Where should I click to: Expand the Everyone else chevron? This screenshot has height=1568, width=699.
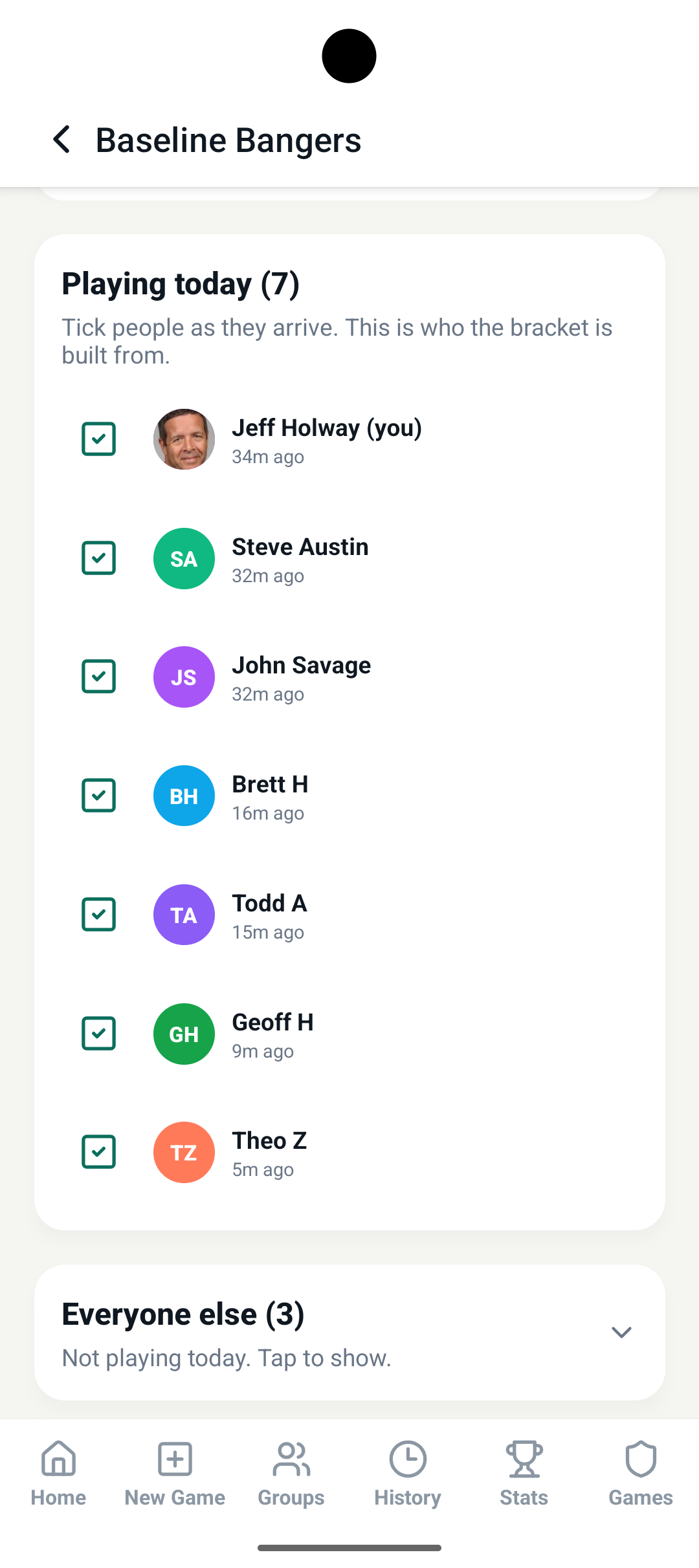coord(621,1332)
